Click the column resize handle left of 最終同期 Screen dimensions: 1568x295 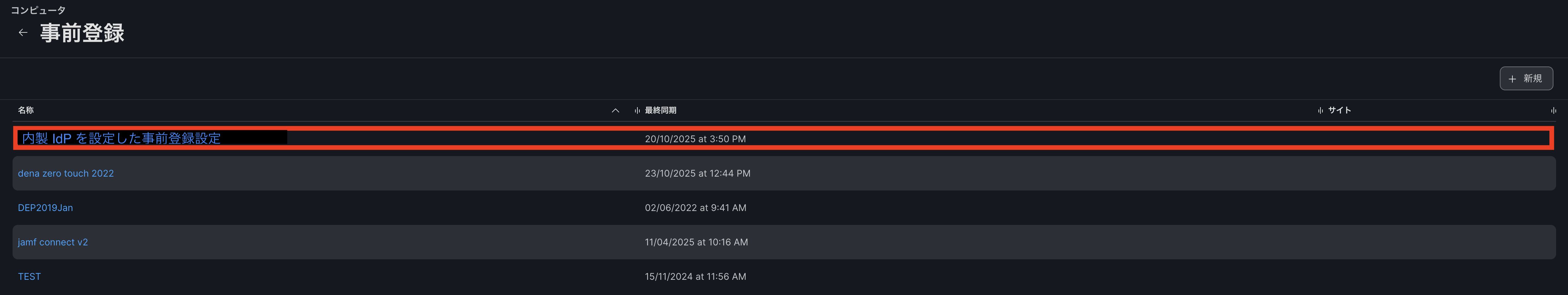coord(637,111)
